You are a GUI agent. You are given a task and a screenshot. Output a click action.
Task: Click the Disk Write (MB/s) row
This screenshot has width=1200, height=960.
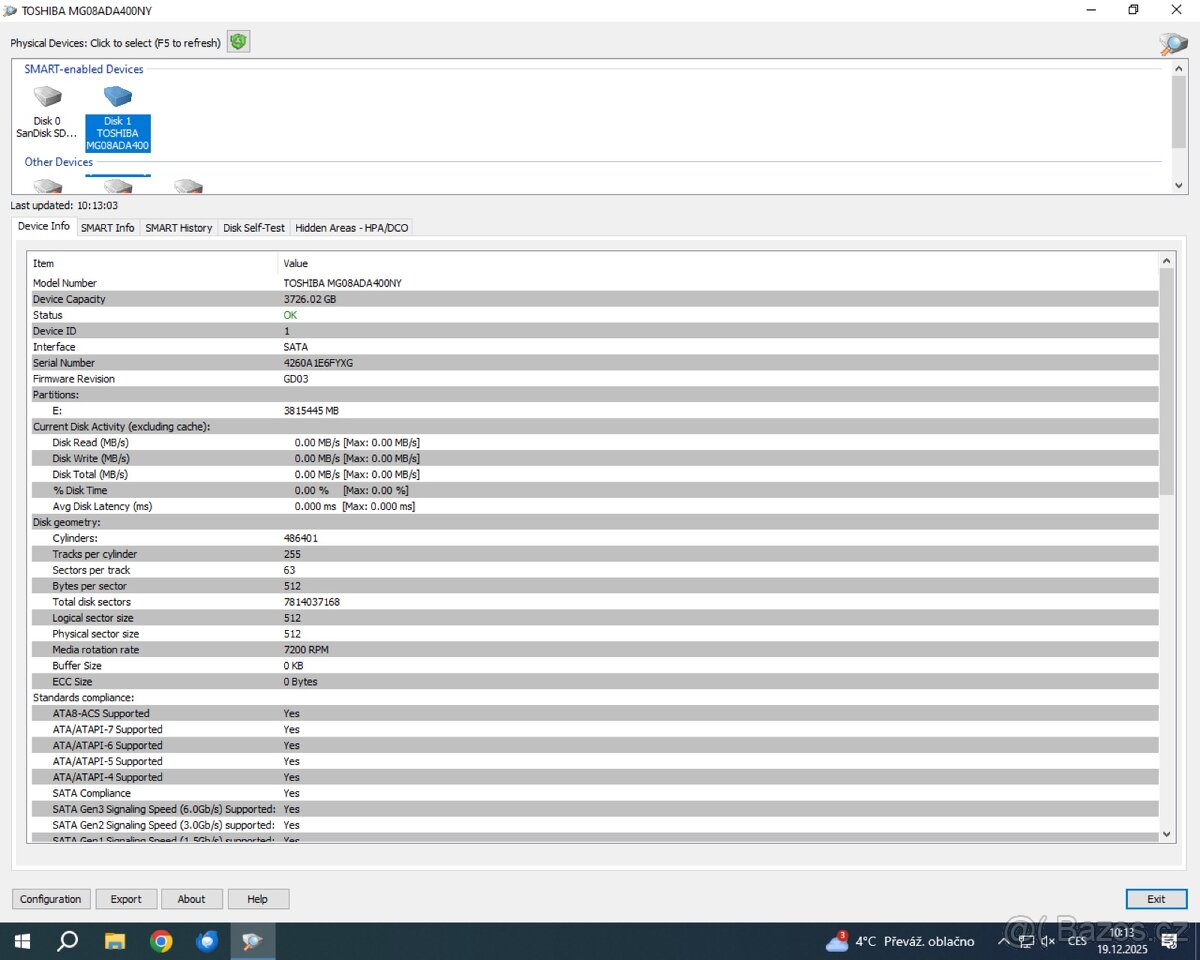(594, 458)
